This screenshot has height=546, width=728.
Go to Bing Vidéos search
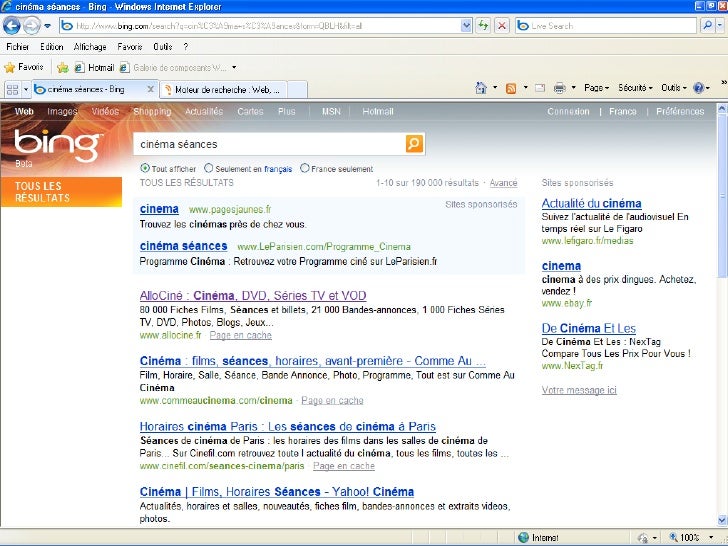click(x=105, y=111)
